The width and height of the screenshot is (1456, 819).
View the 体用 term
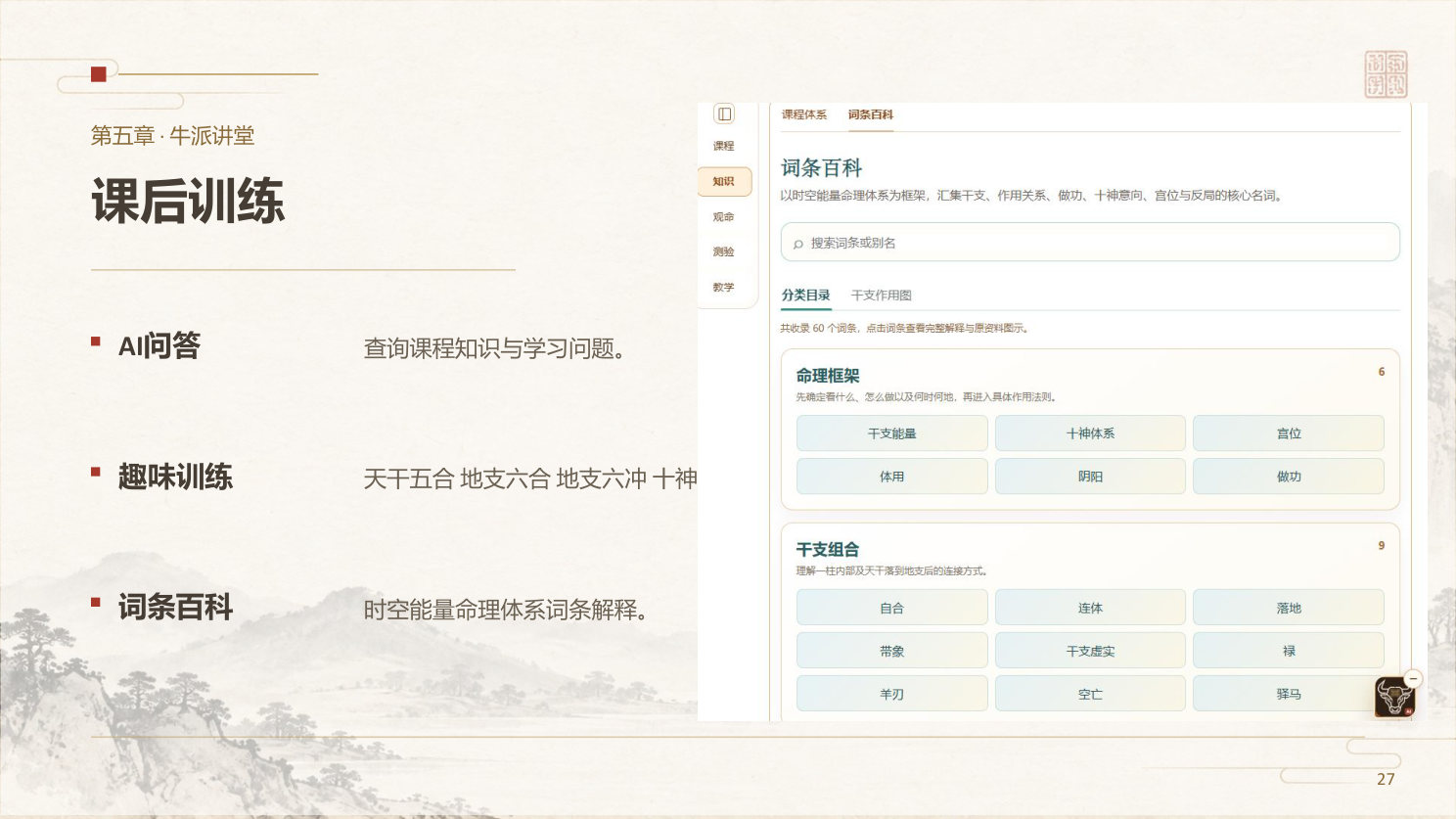(892, 477)
